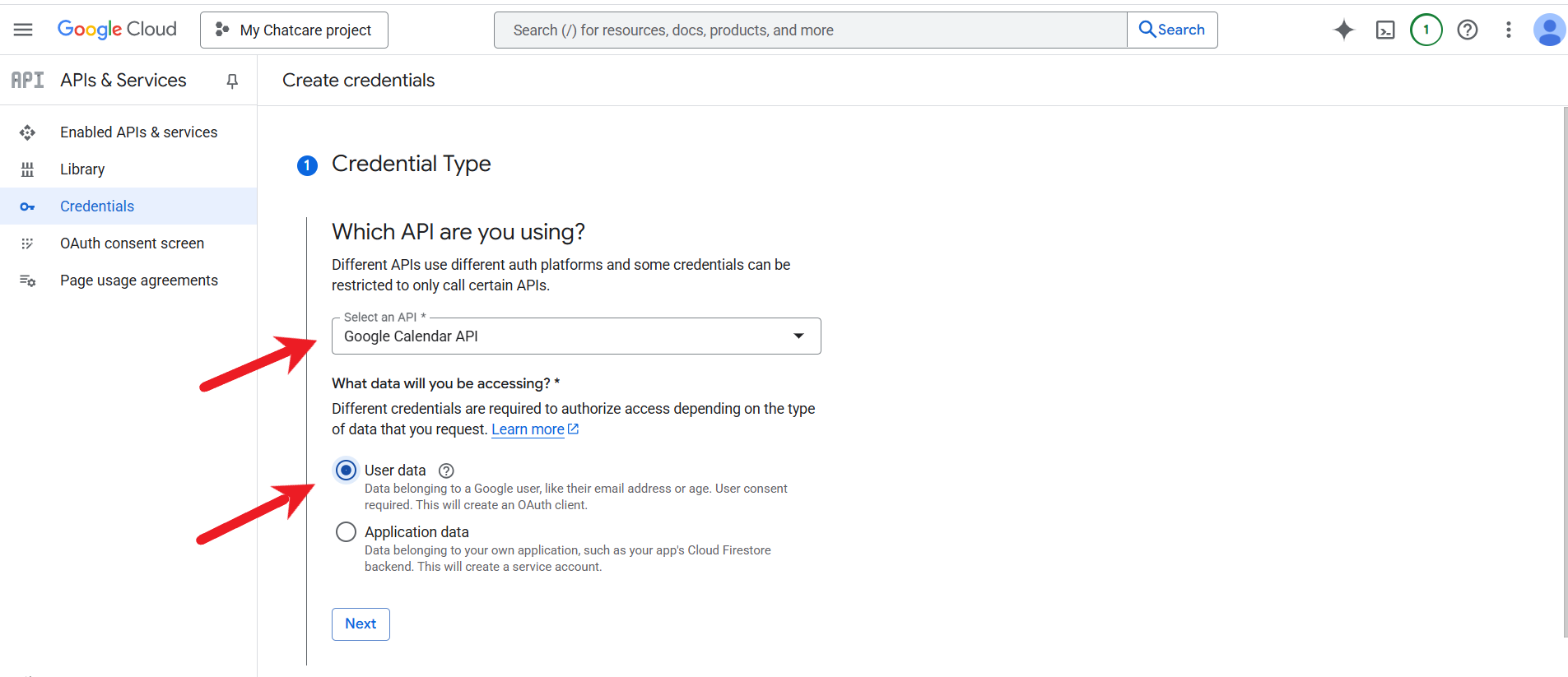Click the APIs & Services heading
Viewport: 1568px width, 677px height.
tap(123, 80)
